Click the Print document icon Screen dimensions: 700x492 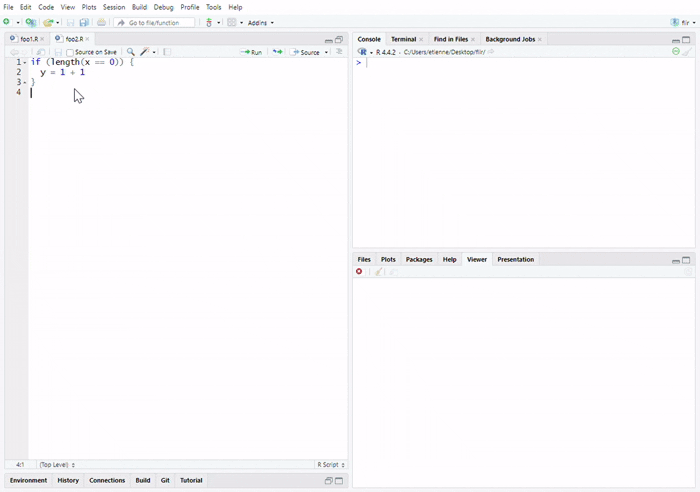101,22
